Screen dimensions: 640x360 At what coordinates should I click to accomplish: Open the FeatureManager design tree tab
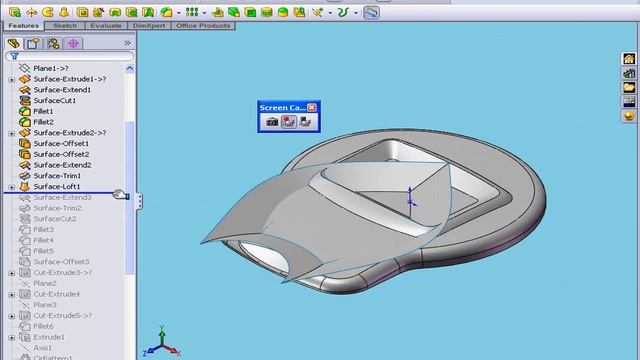pyautogui.click(x=13, y=43)
